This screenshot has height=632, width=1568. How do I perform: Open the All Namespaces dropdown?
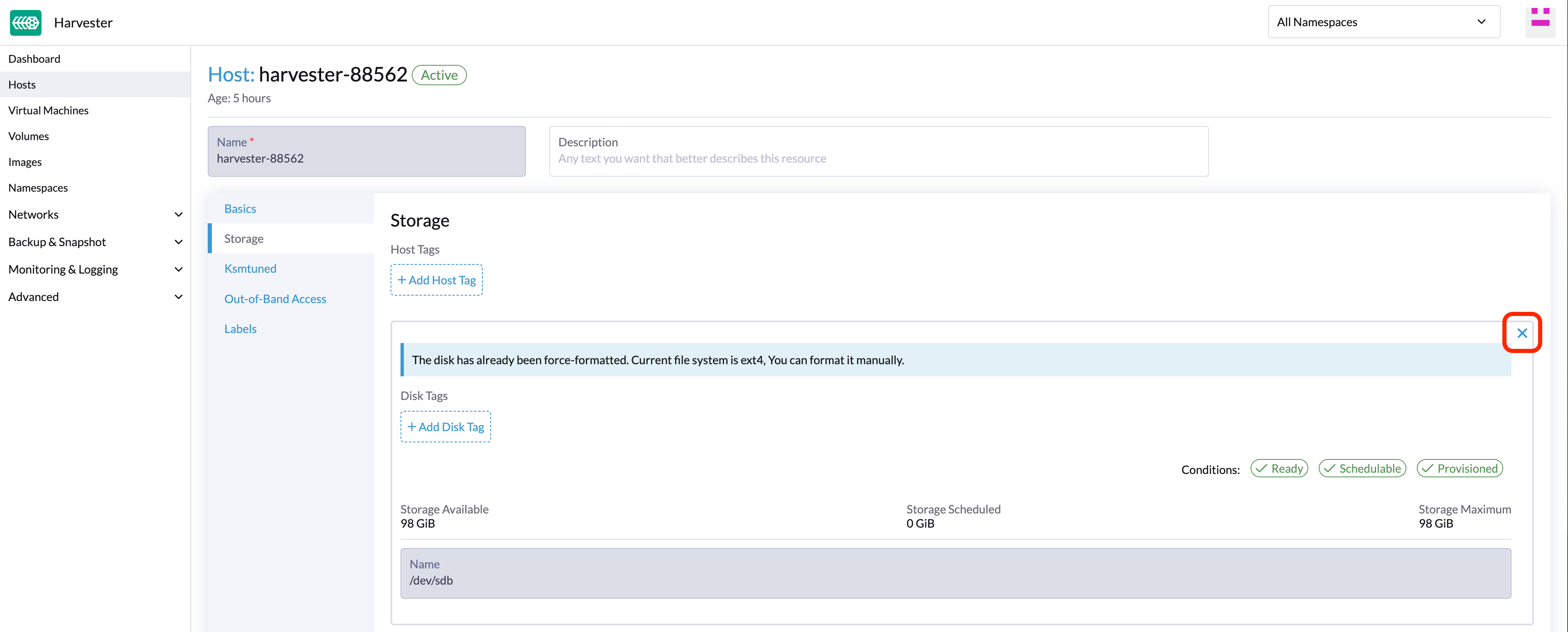1383,22
